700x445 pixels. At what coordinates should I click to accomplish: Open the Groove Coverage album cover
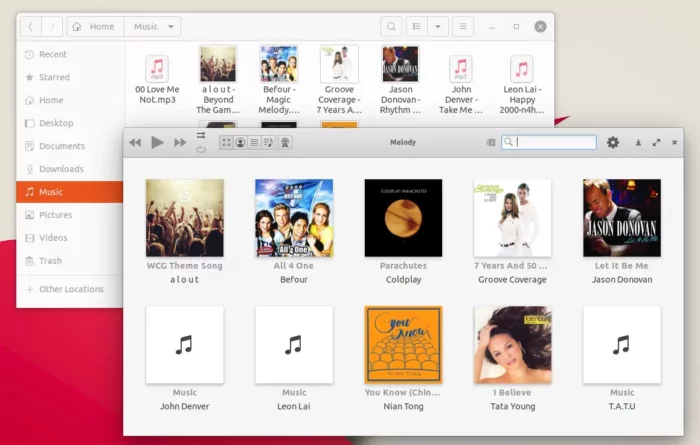(x=512, y=218)
